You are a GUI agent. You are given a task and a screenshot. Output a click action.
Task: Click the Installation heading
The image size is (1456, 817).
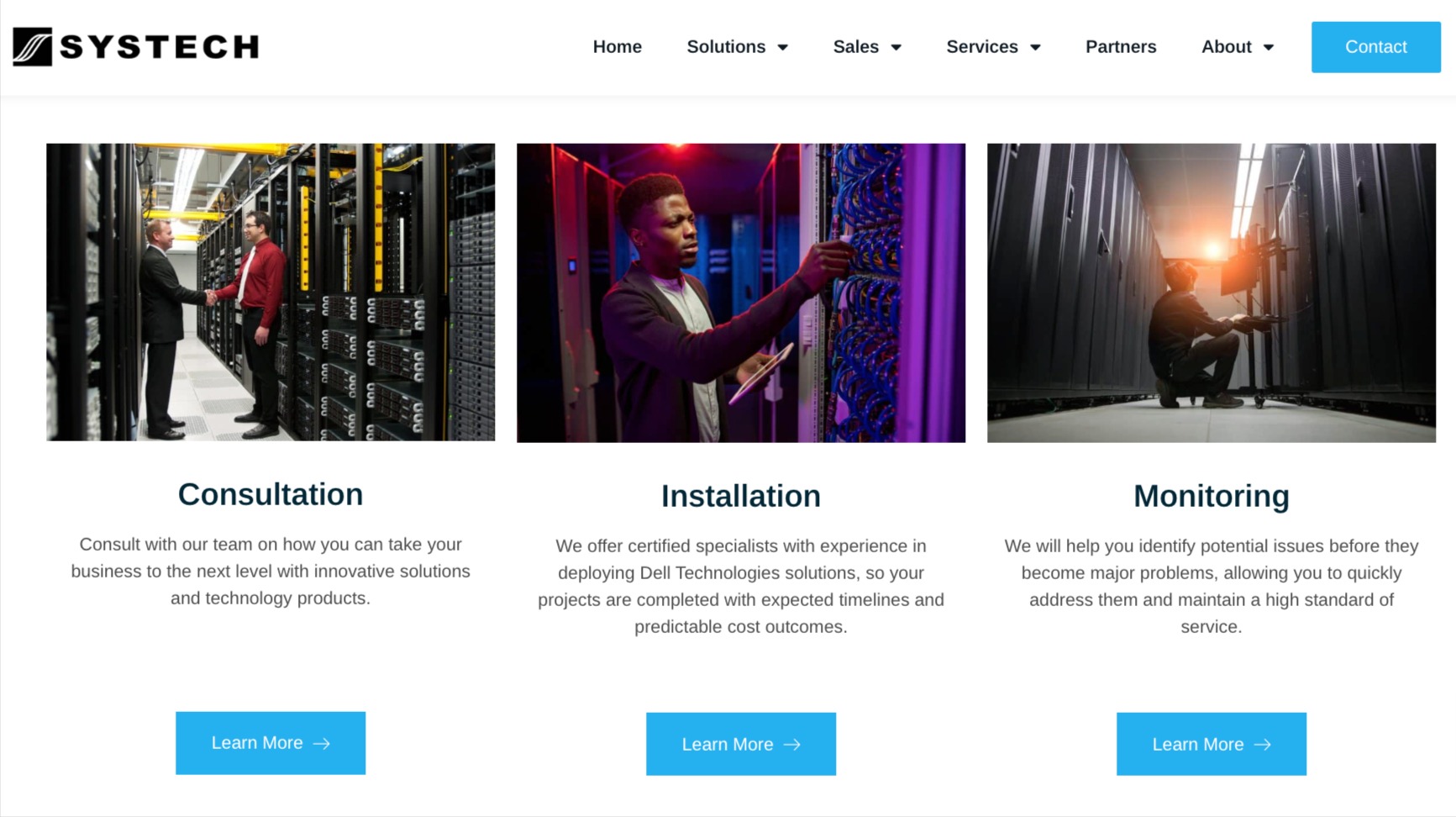tap(740, 496)
